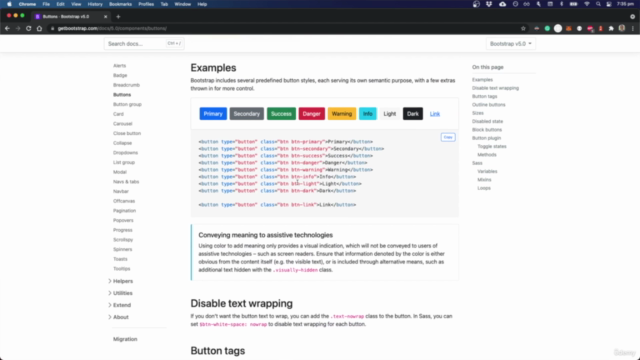Open Button group in the sidebar

[127, 104]
